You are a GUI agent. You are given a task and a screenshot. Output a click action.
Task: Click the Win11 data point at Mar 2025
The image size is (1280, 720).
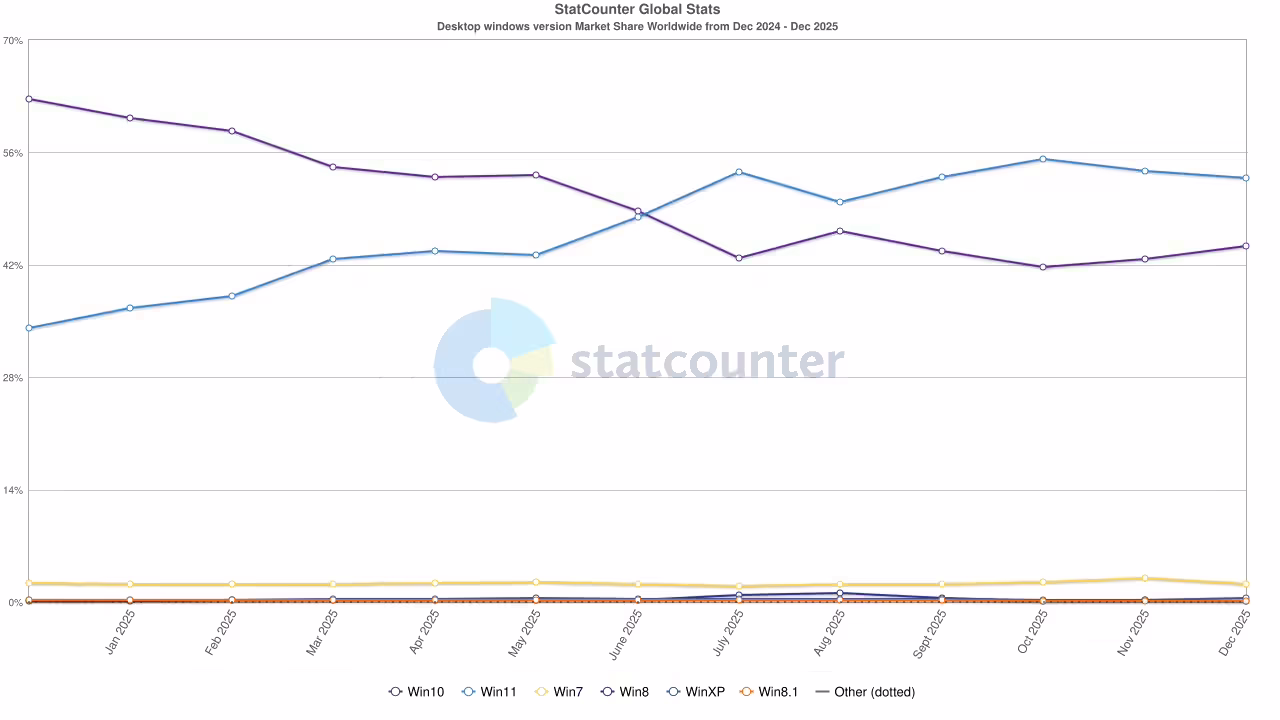click(x=333, y=259)
